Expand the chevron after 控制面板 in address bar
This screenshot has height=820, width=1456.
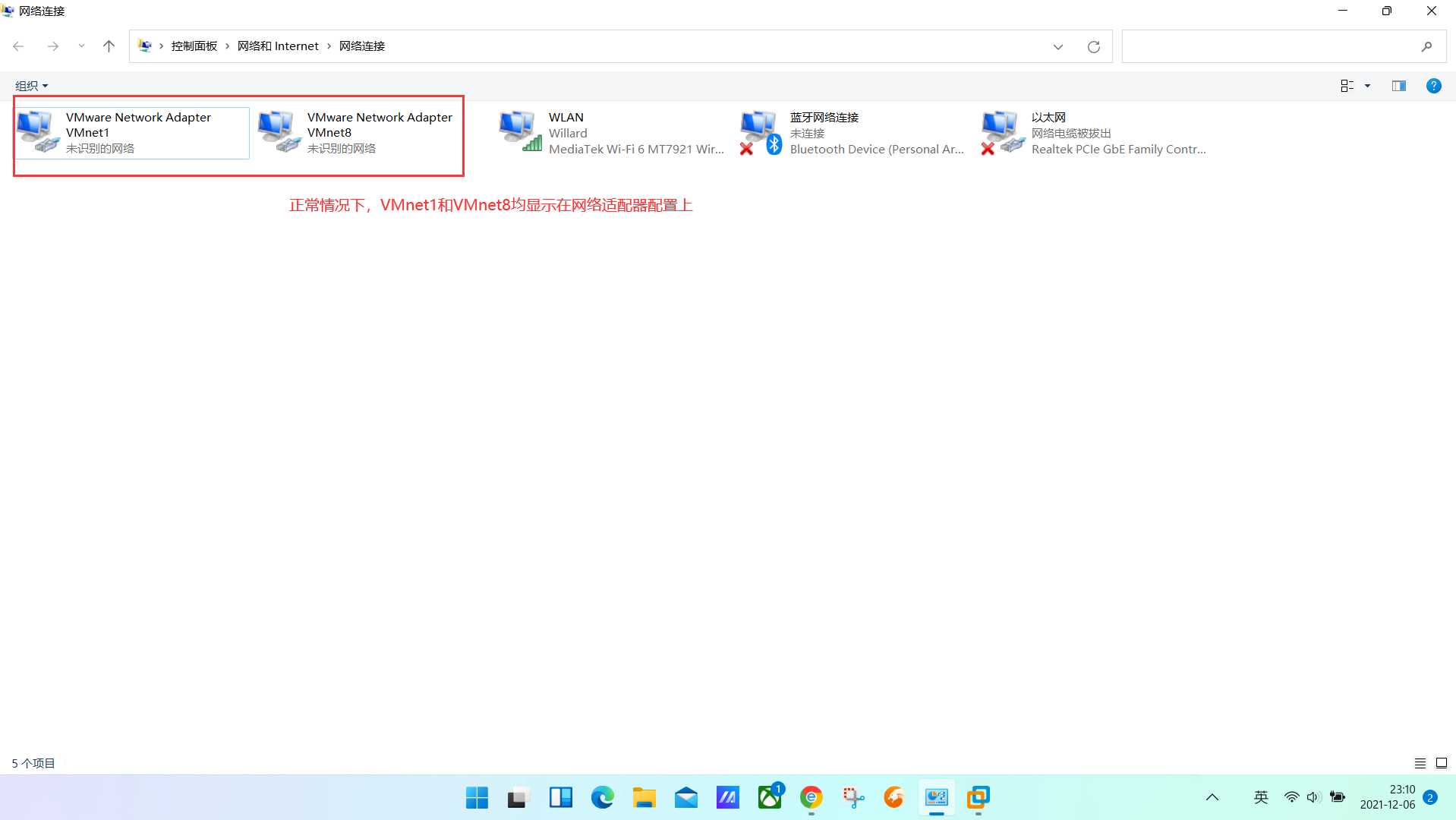[x=227, y=46]
